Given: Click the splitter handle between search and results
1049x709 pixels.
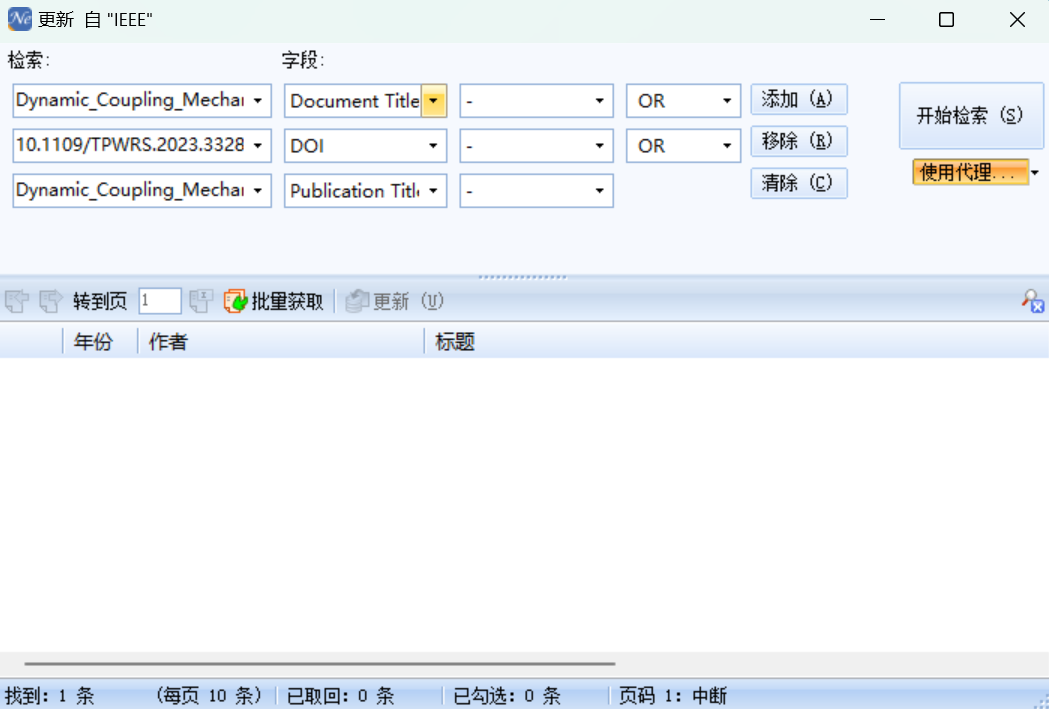Looking at the screenshot, I should tap(524, 277).
